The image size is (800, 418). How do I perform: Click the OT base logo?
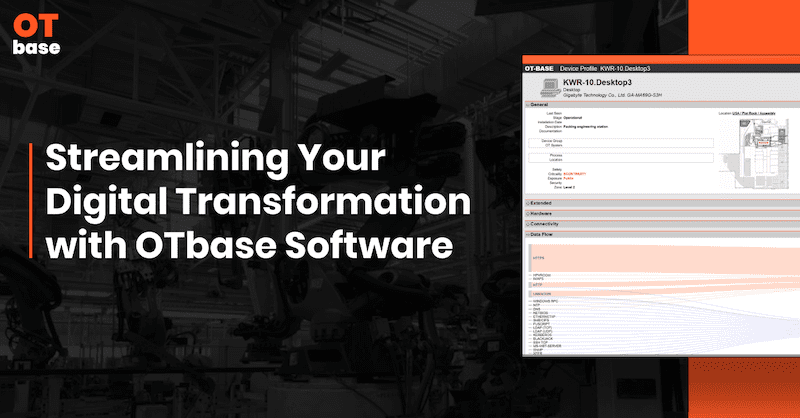pos(36,34)
